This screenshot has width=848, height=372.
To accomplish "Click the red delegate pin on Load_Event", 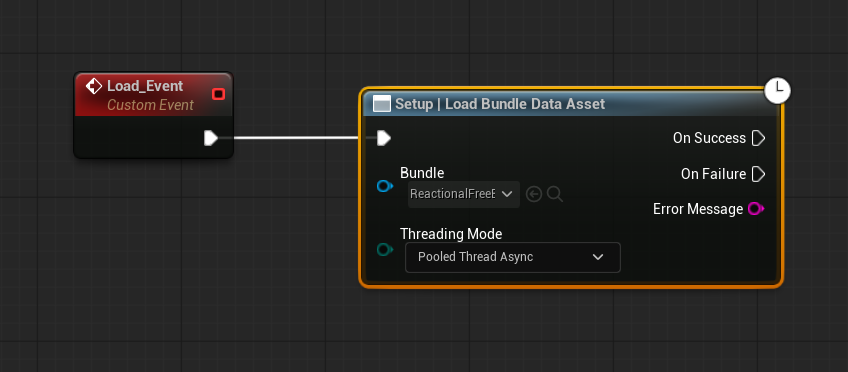I will point(218,95).
